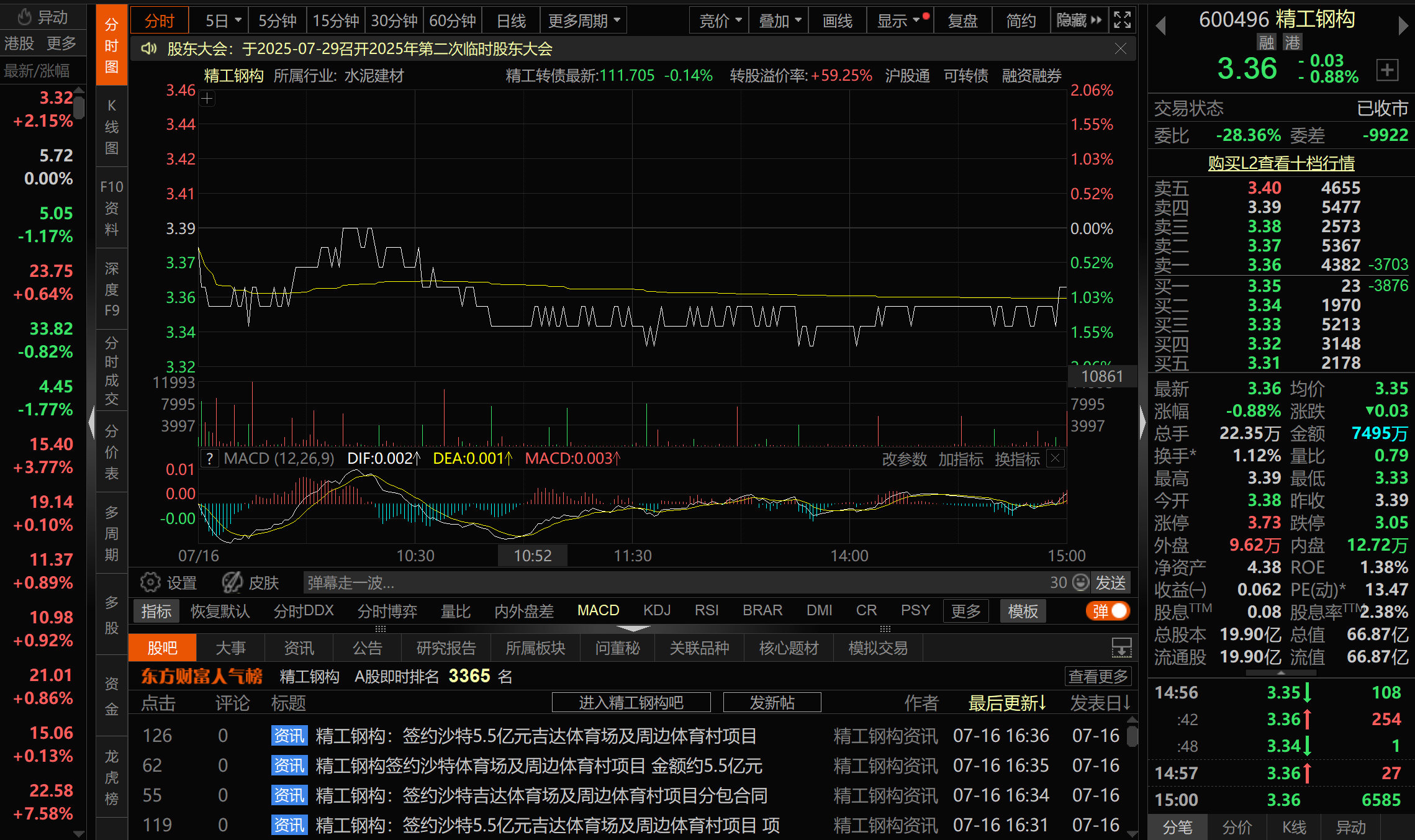Image resolution: width=1415 pixels, height=840 pixels.
Task: Toggle 隐藏 hide panel button
Action: 1079,20
